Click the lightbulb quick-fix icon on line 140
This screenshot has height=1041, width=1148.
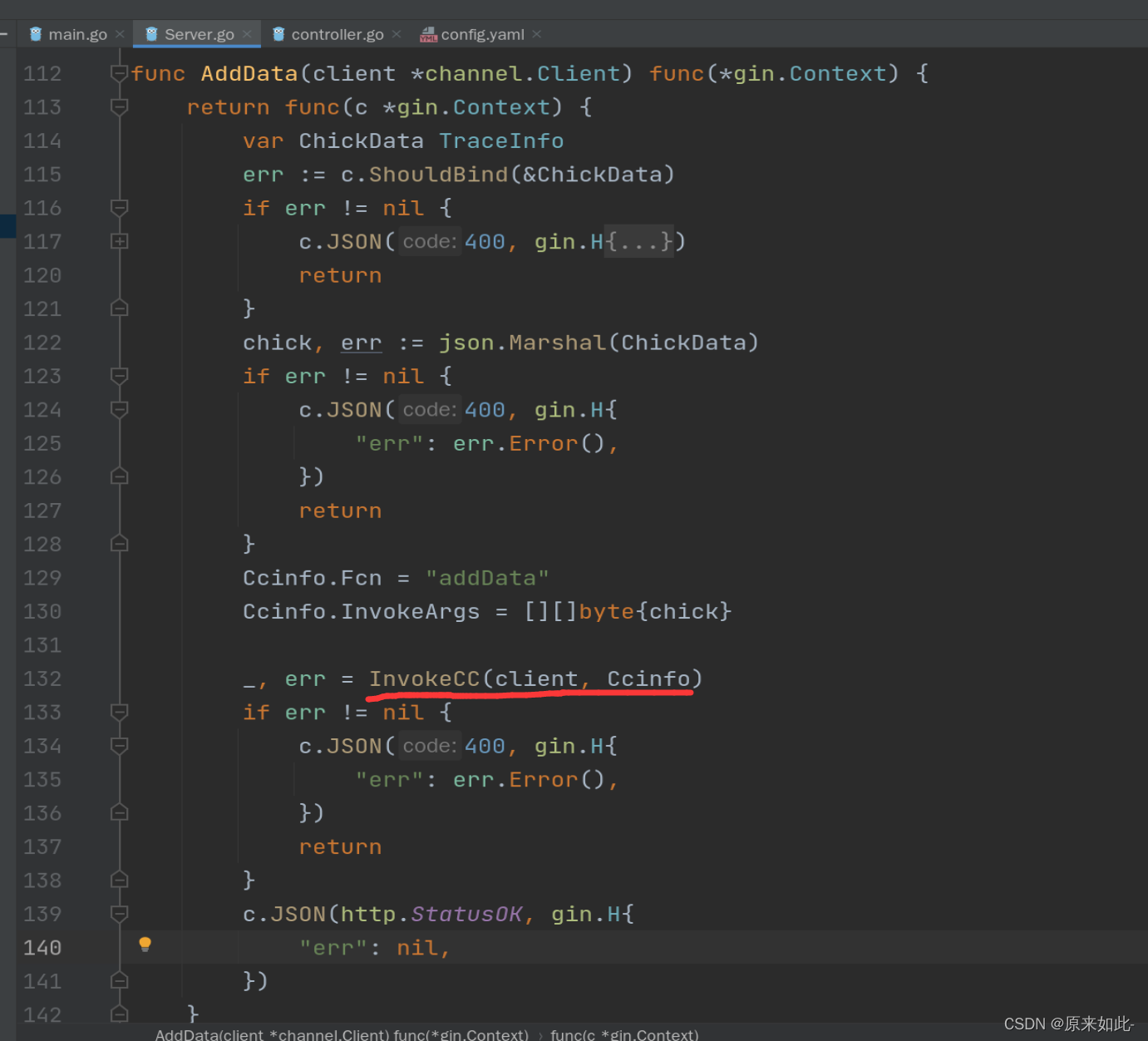point(145,945)
